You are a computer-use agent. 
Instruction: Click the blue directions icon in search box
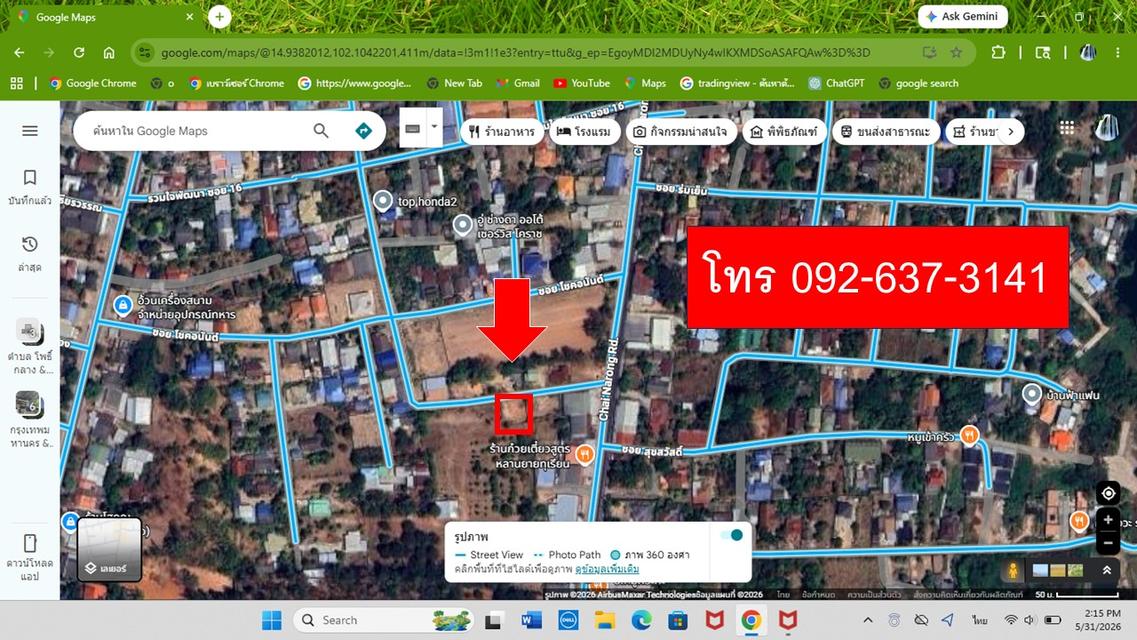tap(363, 130)
